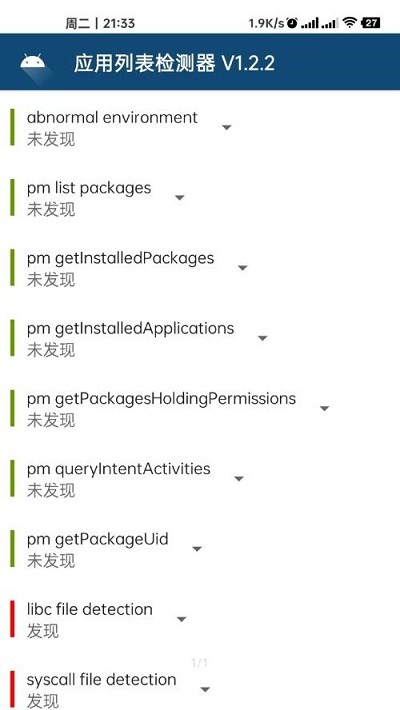Tap the 应用列表检测器 V1.2.2 title
The image size is (400, 710).
[174, 63]
